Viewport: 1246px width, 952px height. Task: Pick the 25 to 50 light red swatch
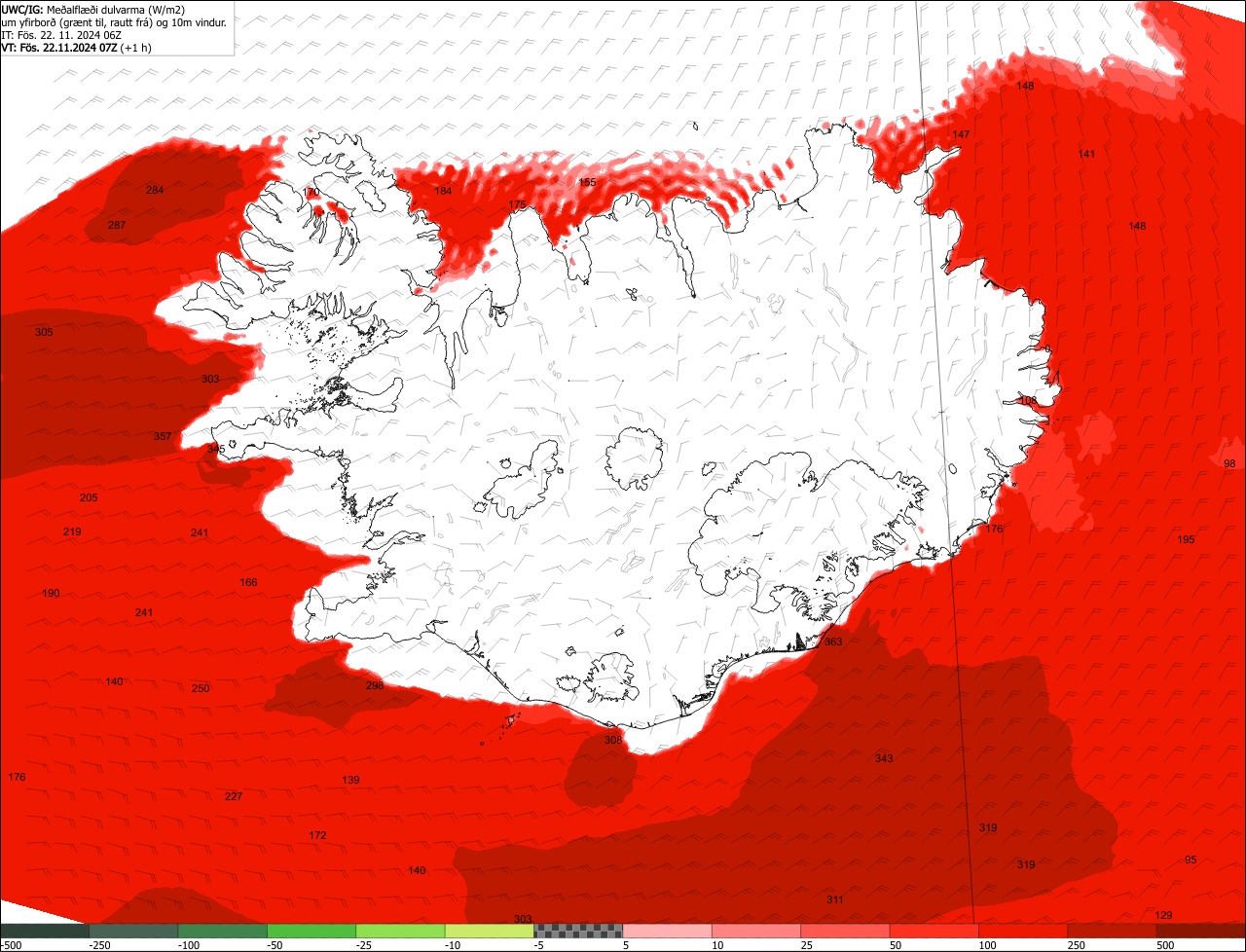846,932
